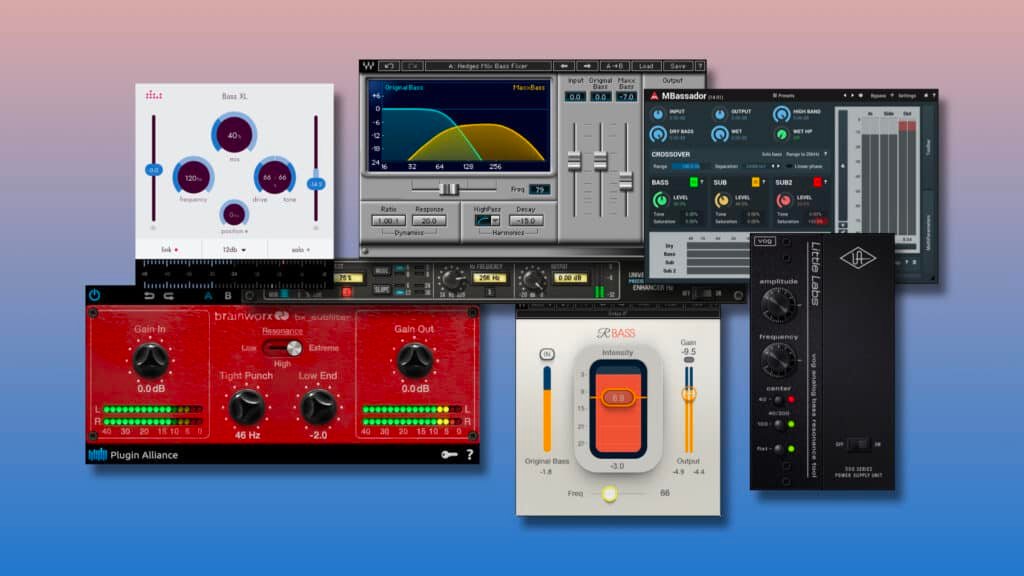Click the Gain In knob on bx_subfilter

coord(150,361)
